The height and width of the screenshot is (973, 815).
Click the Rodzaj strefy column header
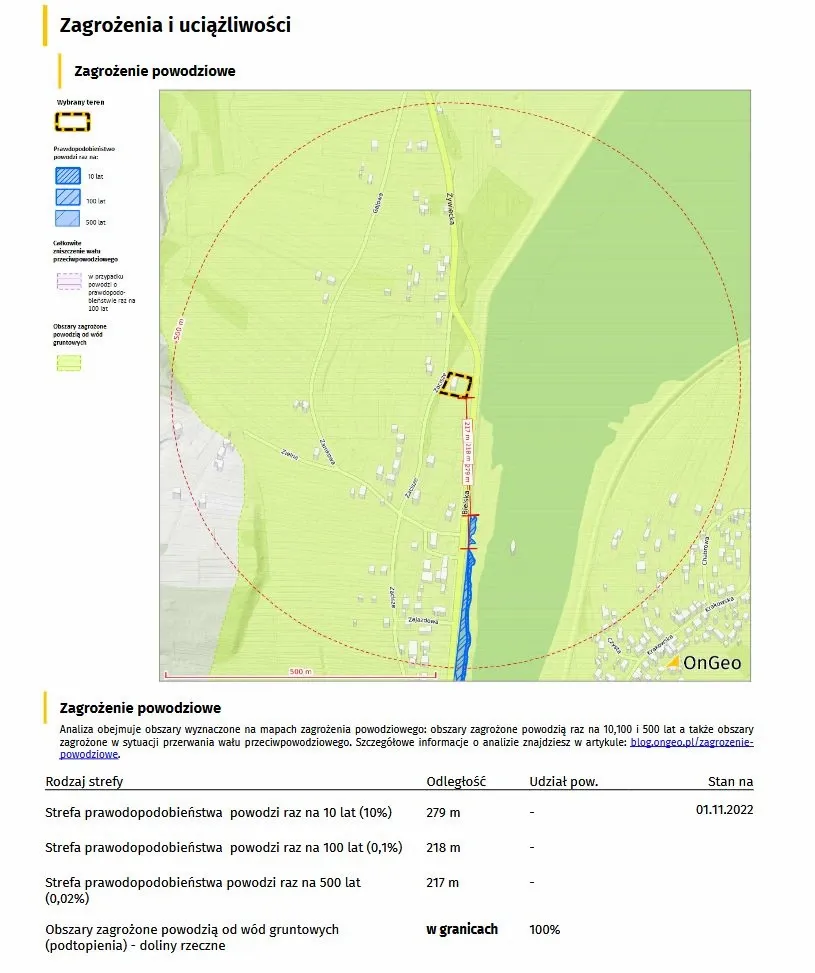coord(84,781)
